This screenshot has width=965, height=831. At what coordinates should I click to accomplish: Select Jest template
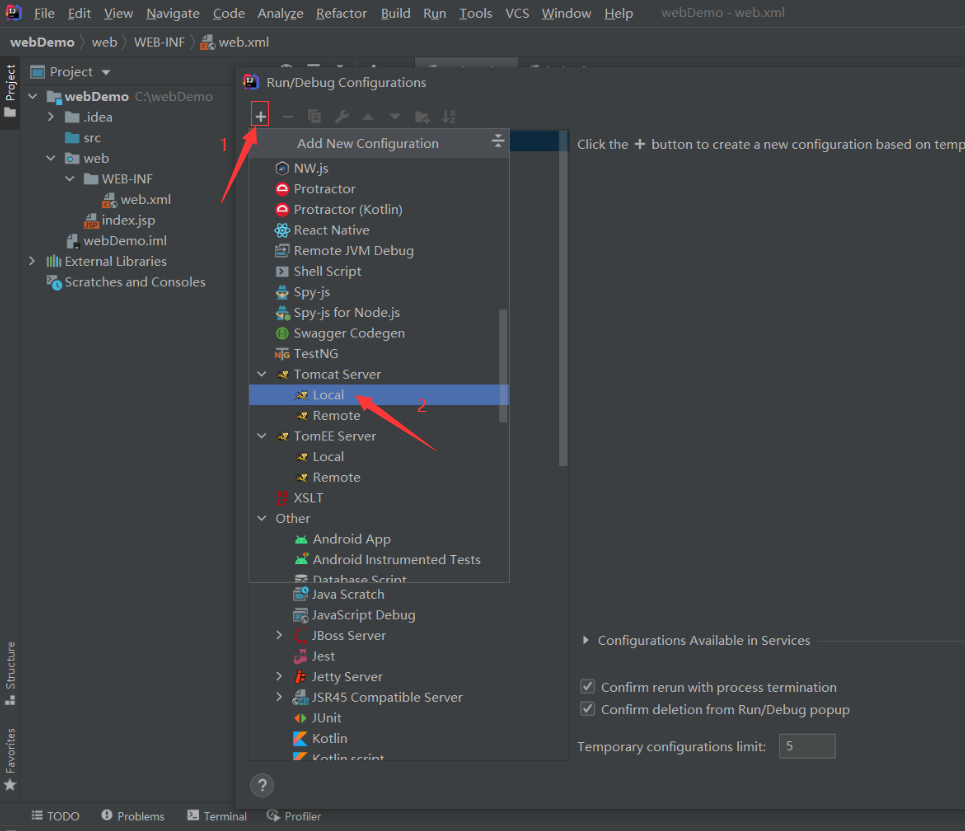322,656
